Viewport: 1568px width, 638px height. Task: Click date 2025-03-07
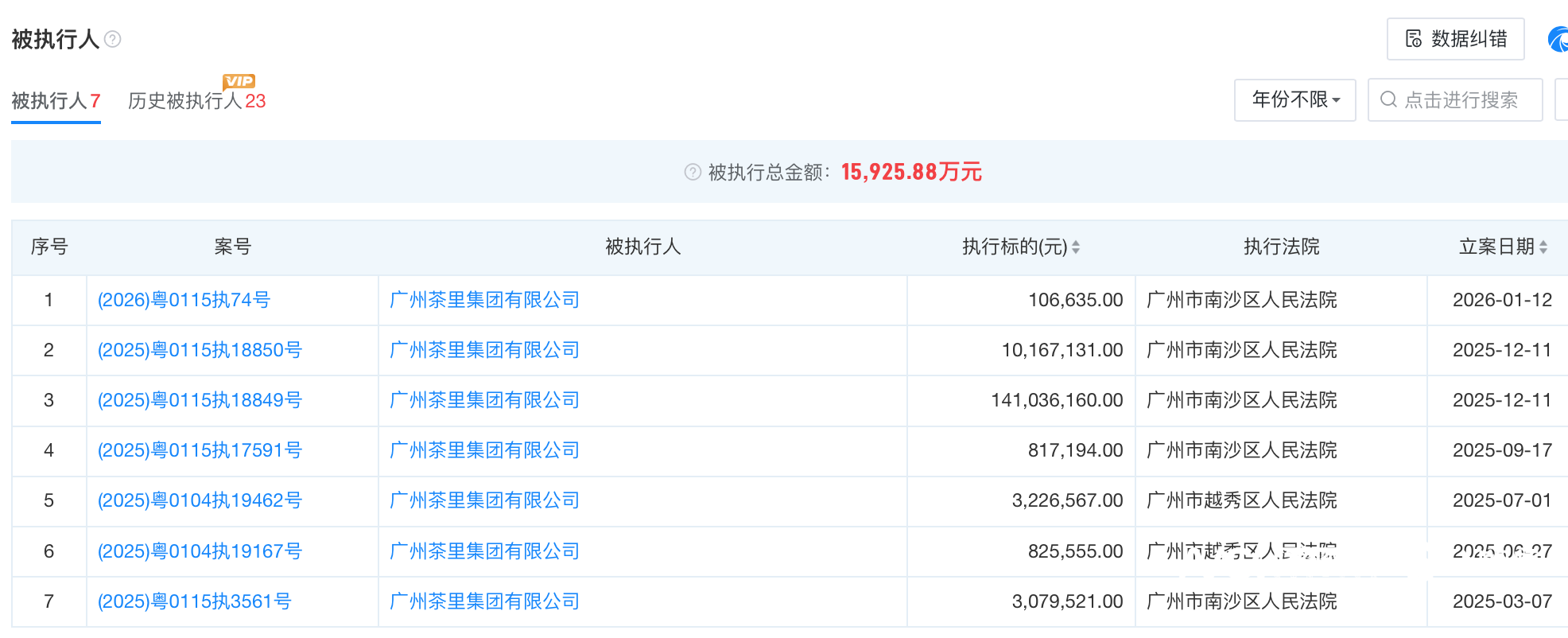(x=1502, y=601)
